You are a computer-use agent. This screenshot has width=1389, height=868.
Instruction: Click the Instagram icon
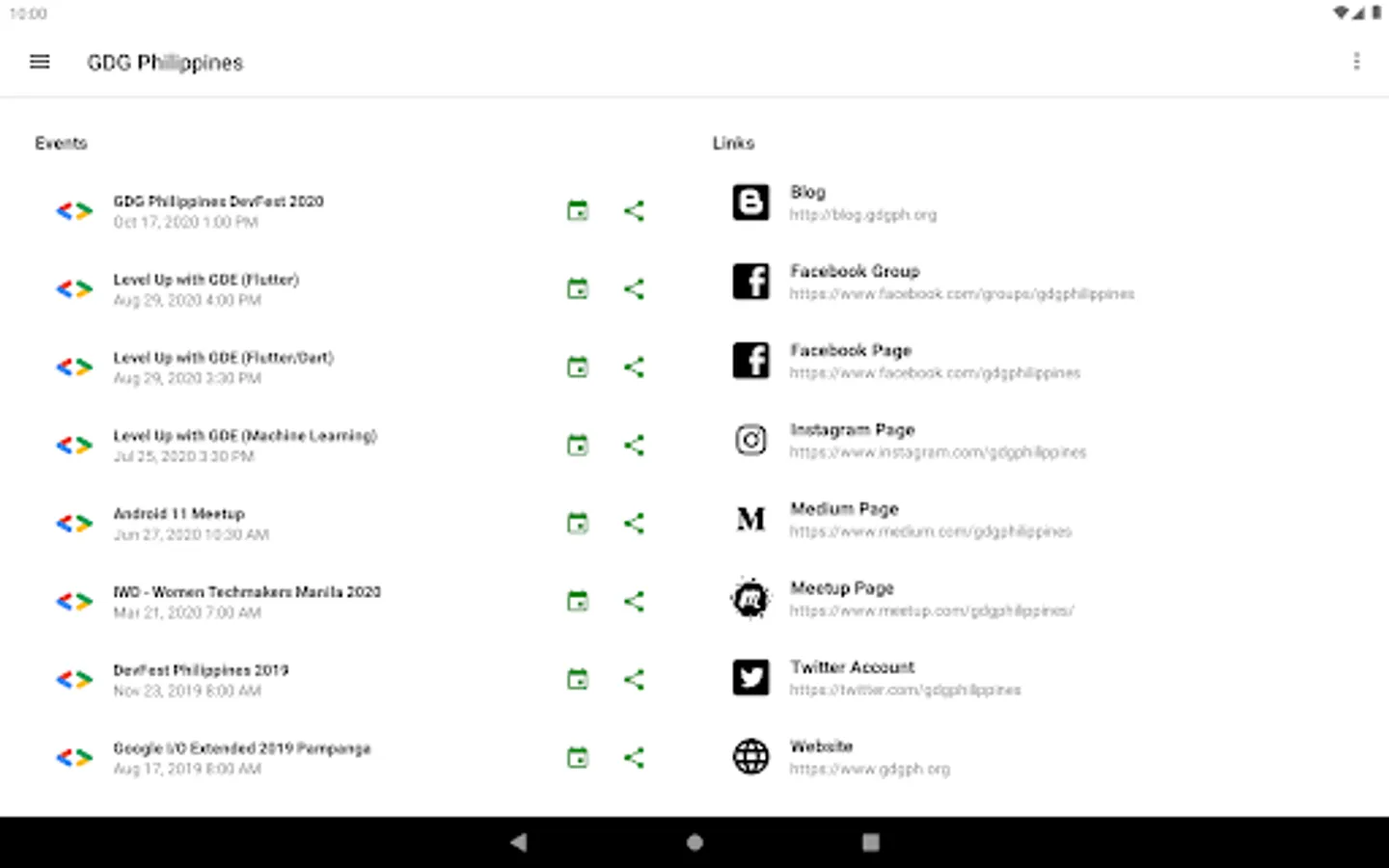pyautogui.click(x=750, y=440)
